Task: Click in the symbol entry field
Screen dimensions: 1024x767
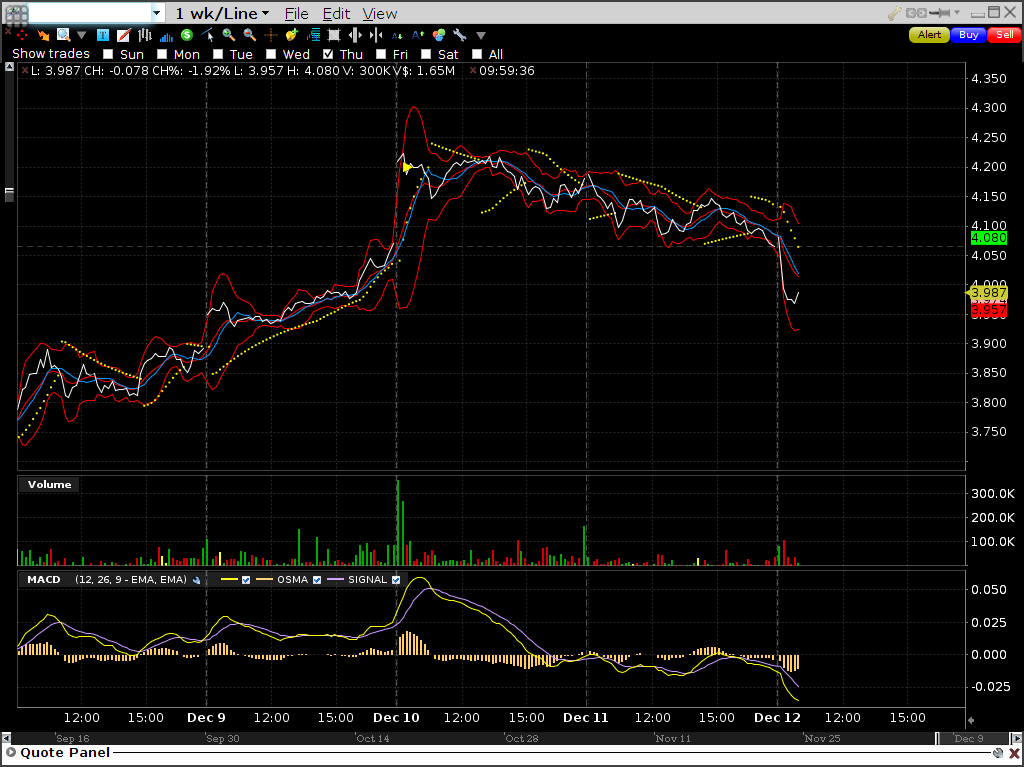Action: coord(89,13)
